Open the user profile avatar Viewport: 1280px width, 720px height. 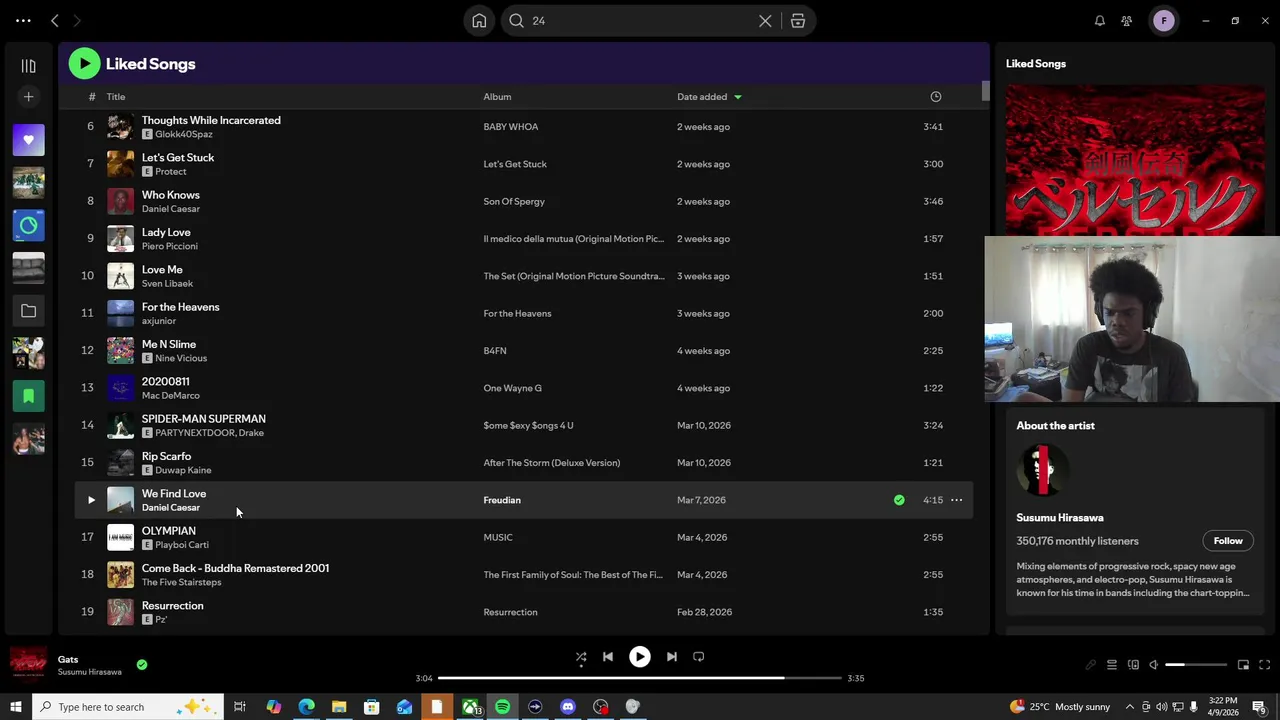[x=1164, y=21]
